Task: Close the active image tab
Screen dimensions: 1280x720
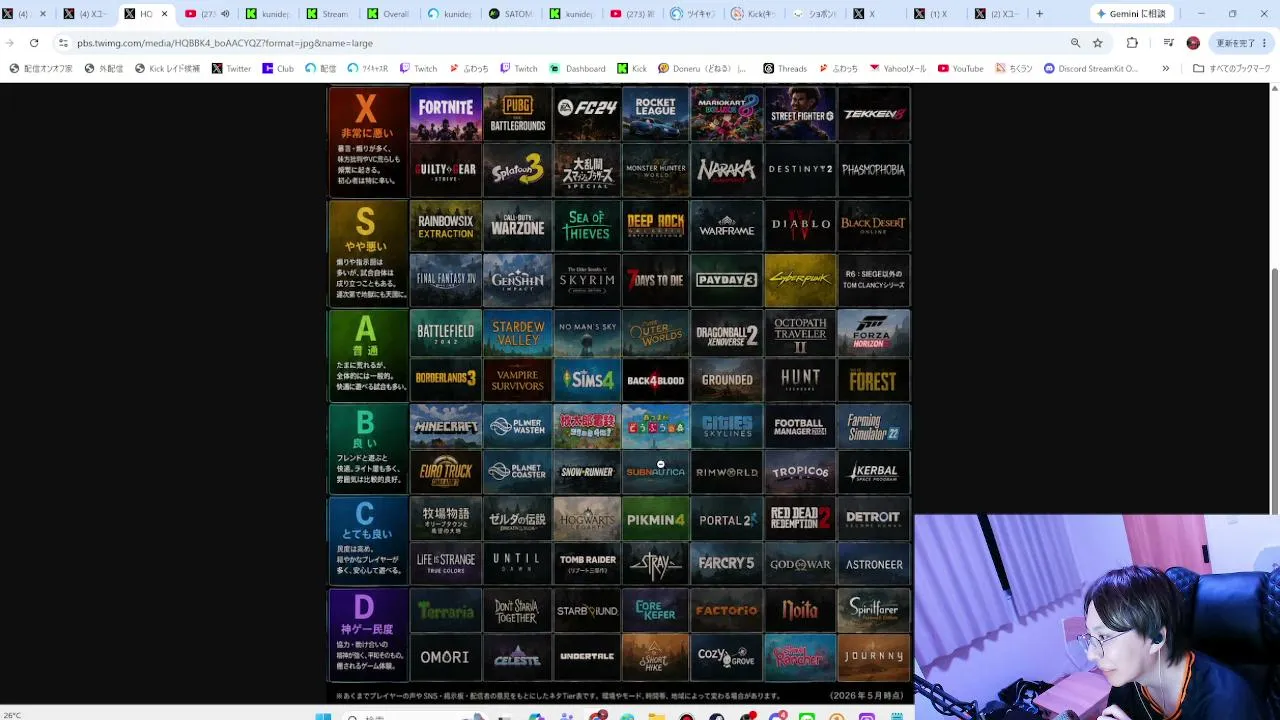Action: (164, 14)
